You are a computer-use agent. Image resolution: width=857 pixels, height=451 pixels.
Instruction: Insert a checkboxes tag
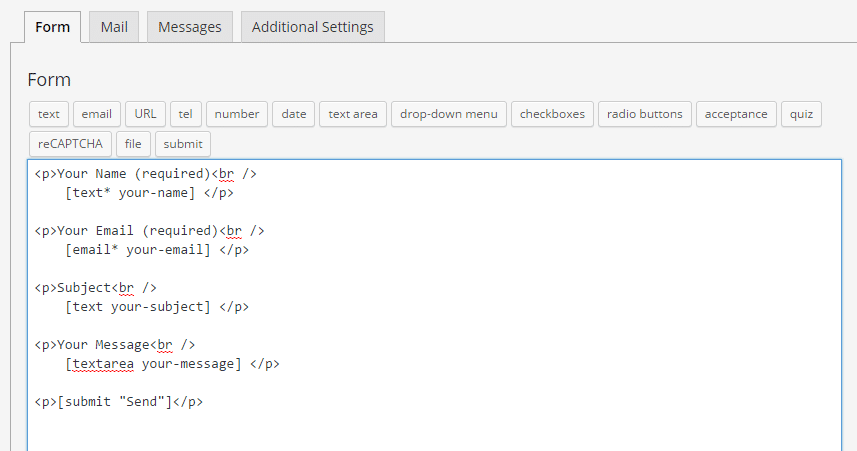[553, 114]
